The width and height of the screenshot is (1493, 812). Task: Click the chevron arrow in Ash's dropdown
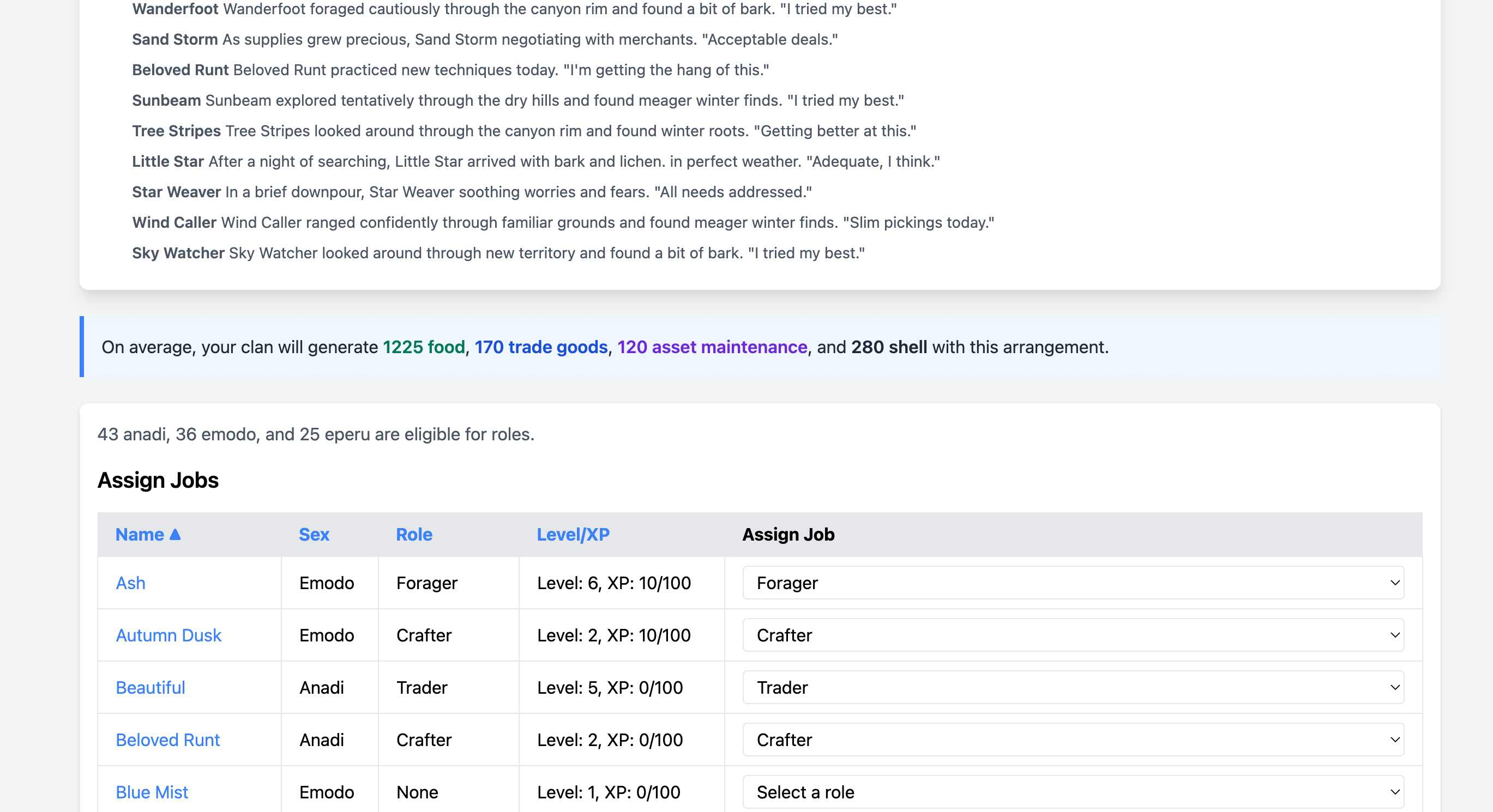point(1394,583)
